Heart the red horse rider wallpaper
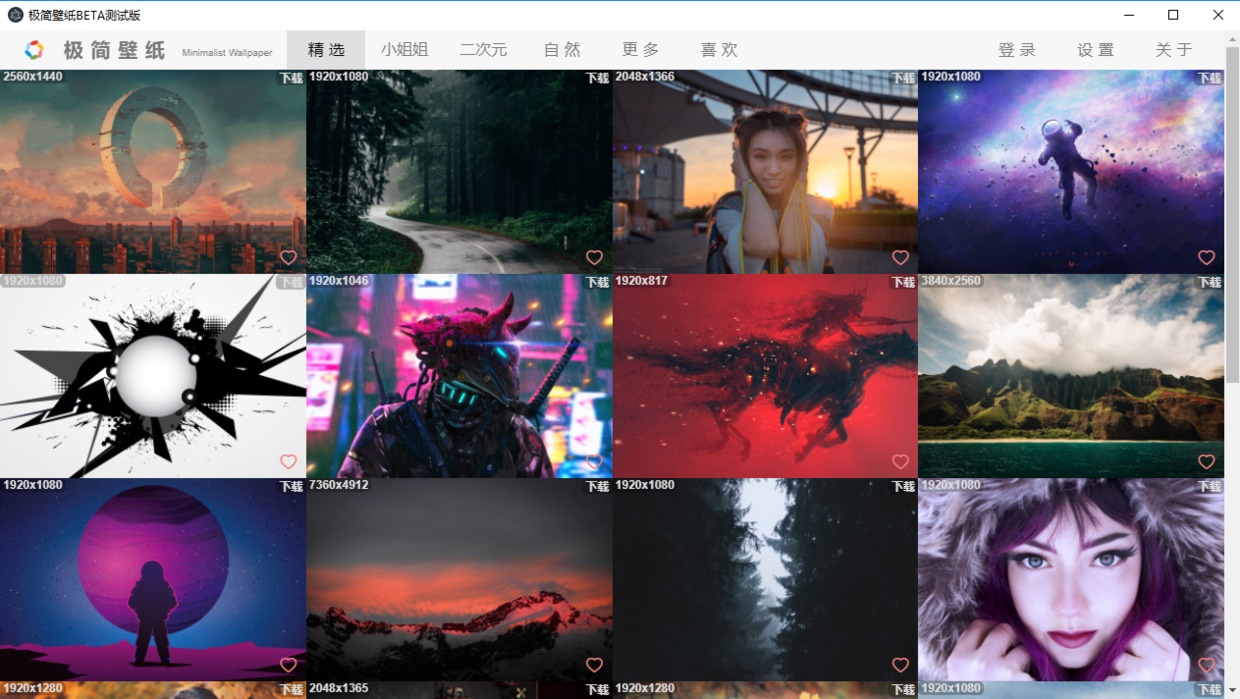This screenshot has height=699, width=1240. tap(900, 462)
